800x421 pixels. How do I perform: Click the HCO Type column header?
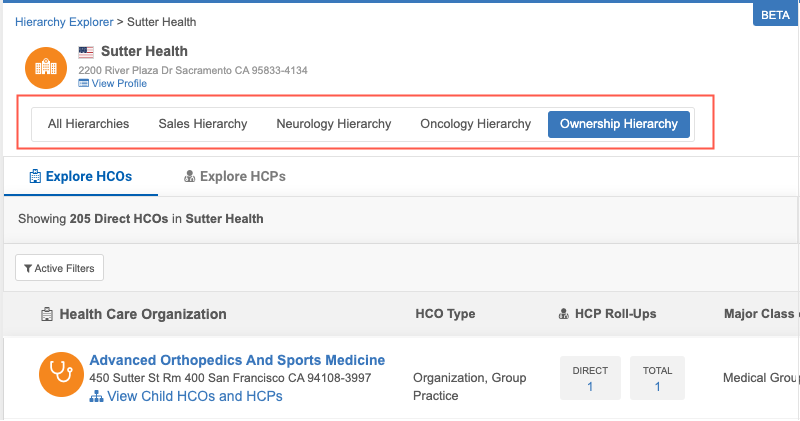(445, 314)
